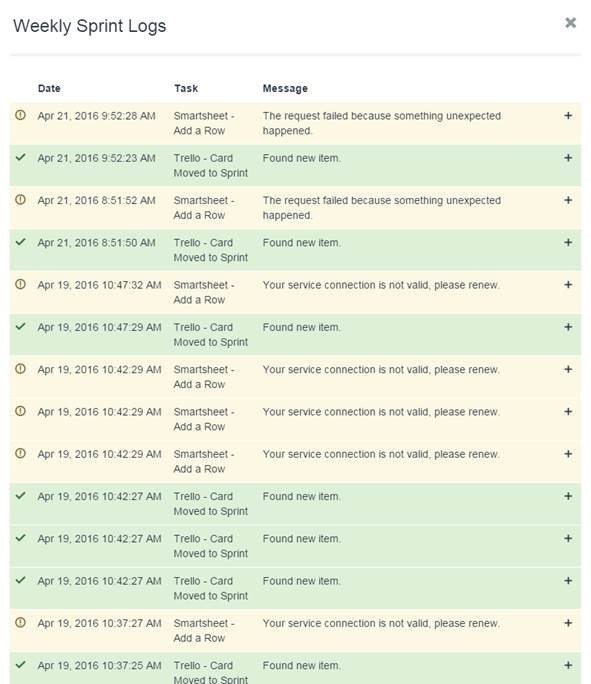The image size is (591, 684).
Task: Expand the Apr 19 10:37:27 AM log entry
Action: 568,623
